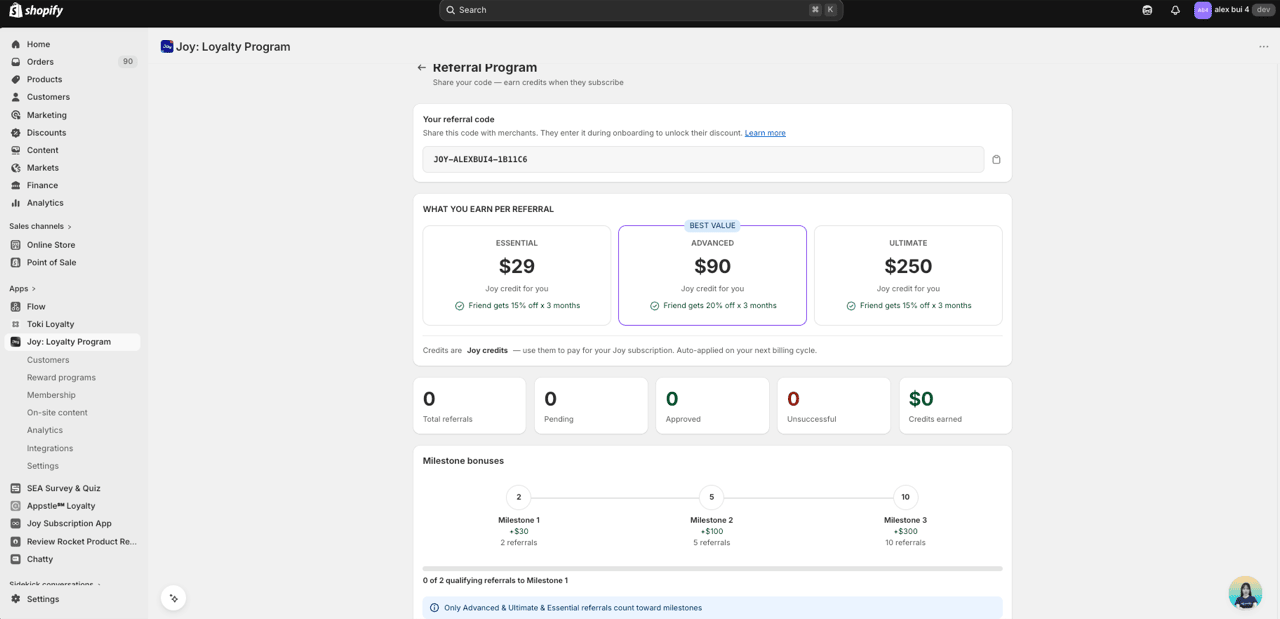1280x619 pixels.
Task: Click the Approved stat card
Action: click(x=712, y=406)
